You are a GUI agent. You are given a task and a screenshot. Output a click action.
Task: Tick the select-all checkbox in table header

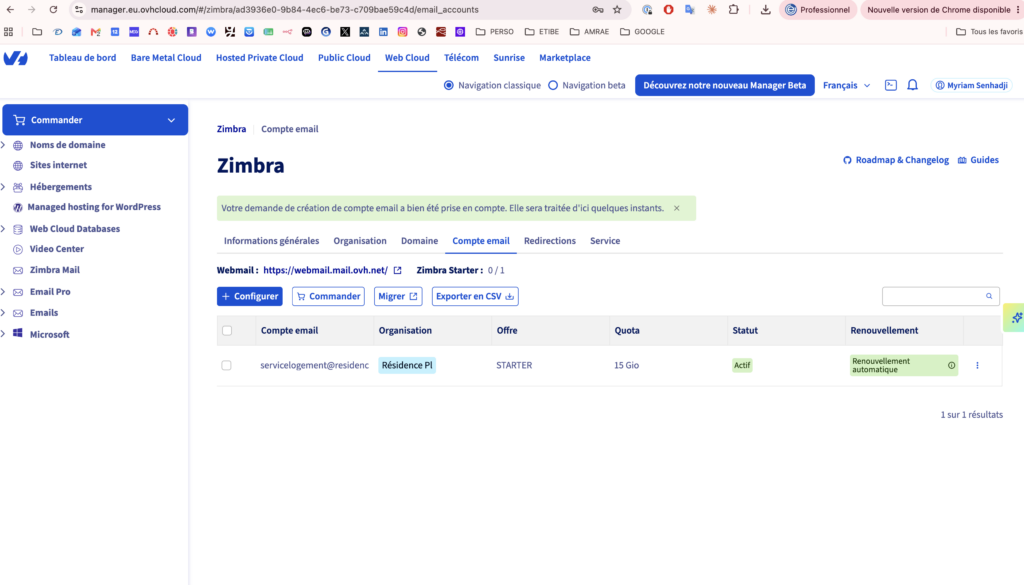227,330
